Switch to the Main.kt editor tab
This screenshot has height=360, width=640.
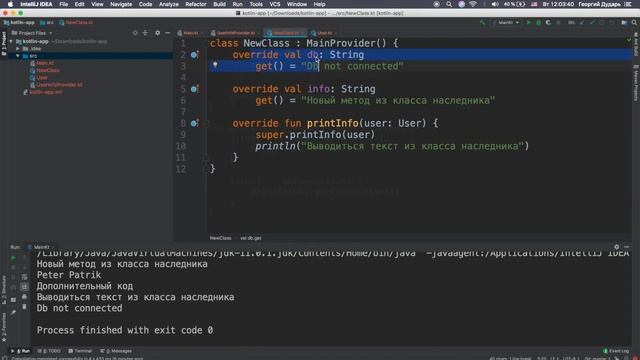point(190,33)
